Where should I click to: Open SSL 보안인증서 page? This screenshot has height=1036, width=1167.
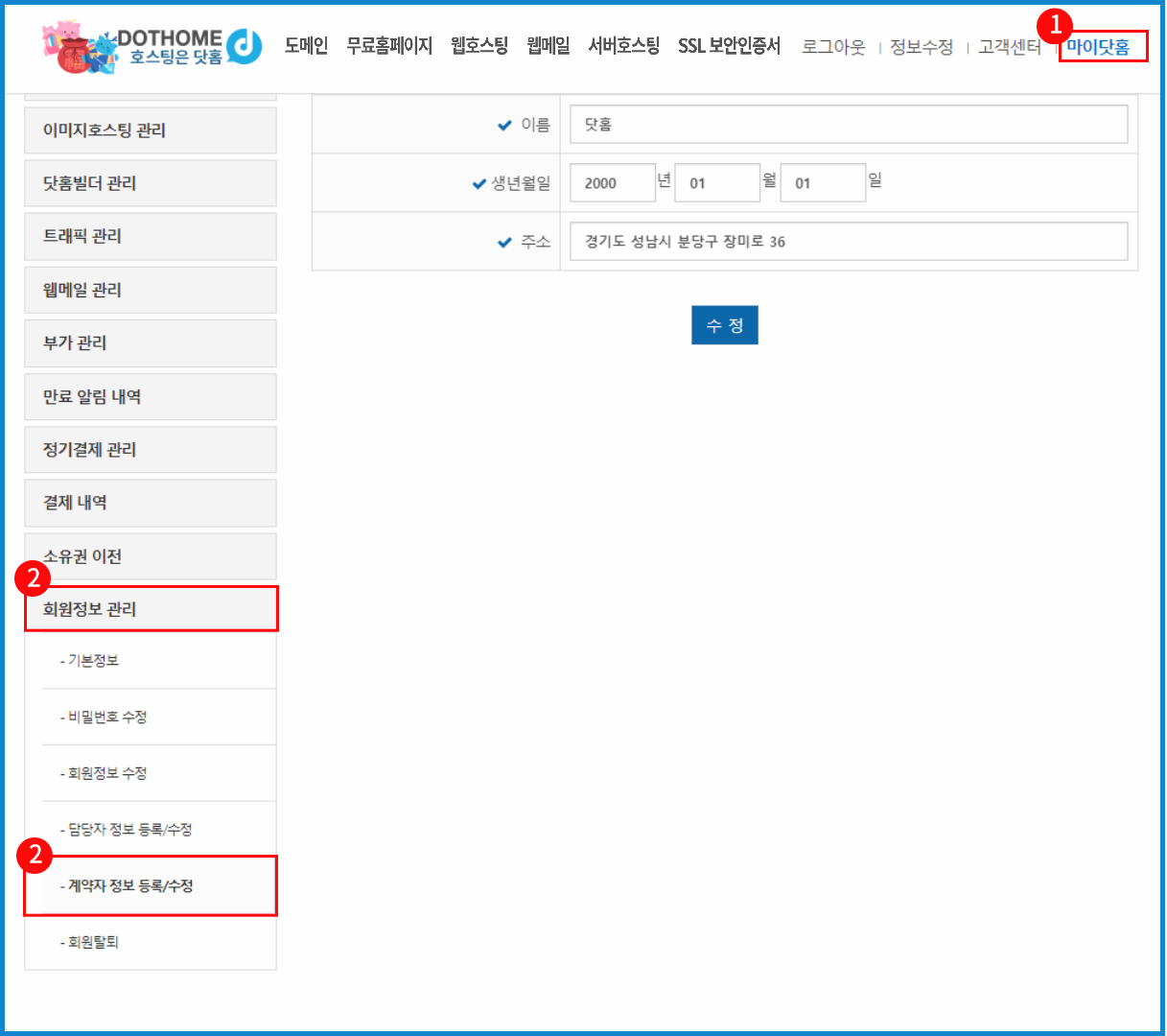(729, 45)
